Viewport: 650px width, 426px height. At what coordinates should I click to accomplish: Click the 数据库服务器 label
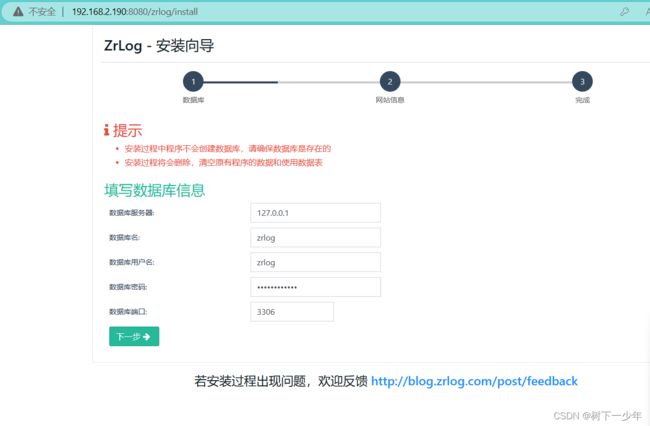coord(131,213)
